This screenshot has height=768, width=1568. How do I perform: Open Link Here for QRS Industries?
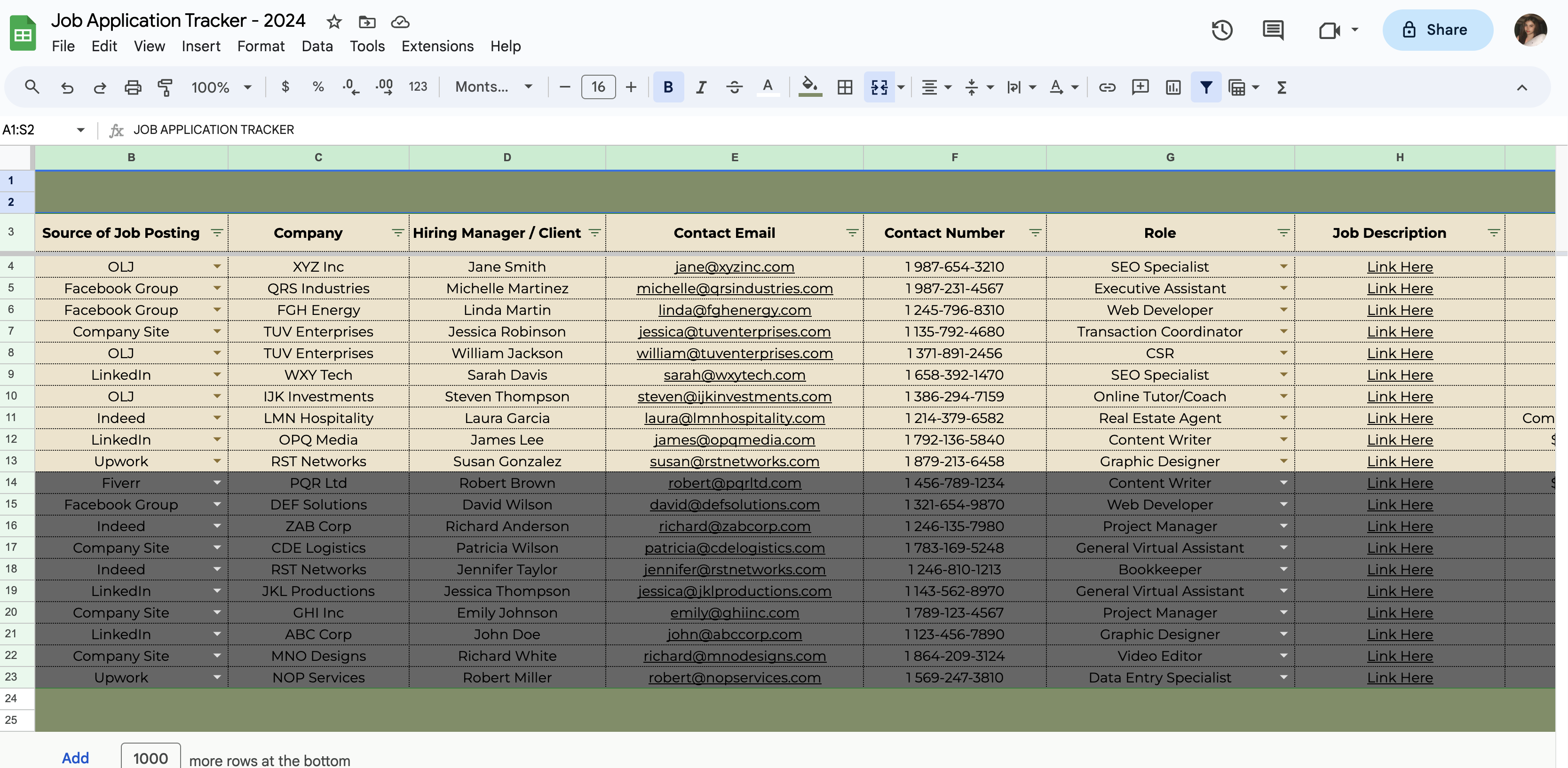click(1399, 288)
